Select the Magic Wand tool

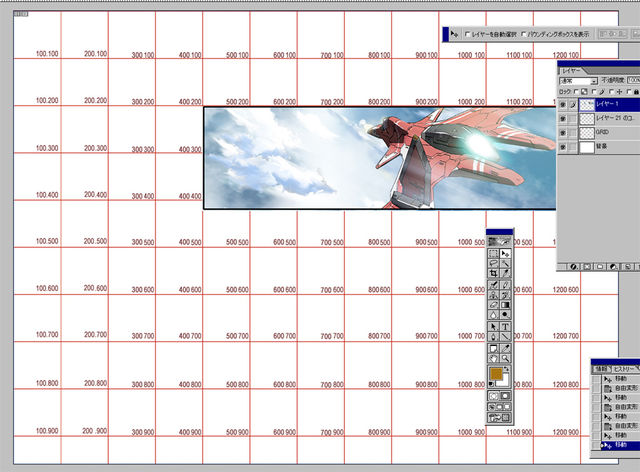505,263
